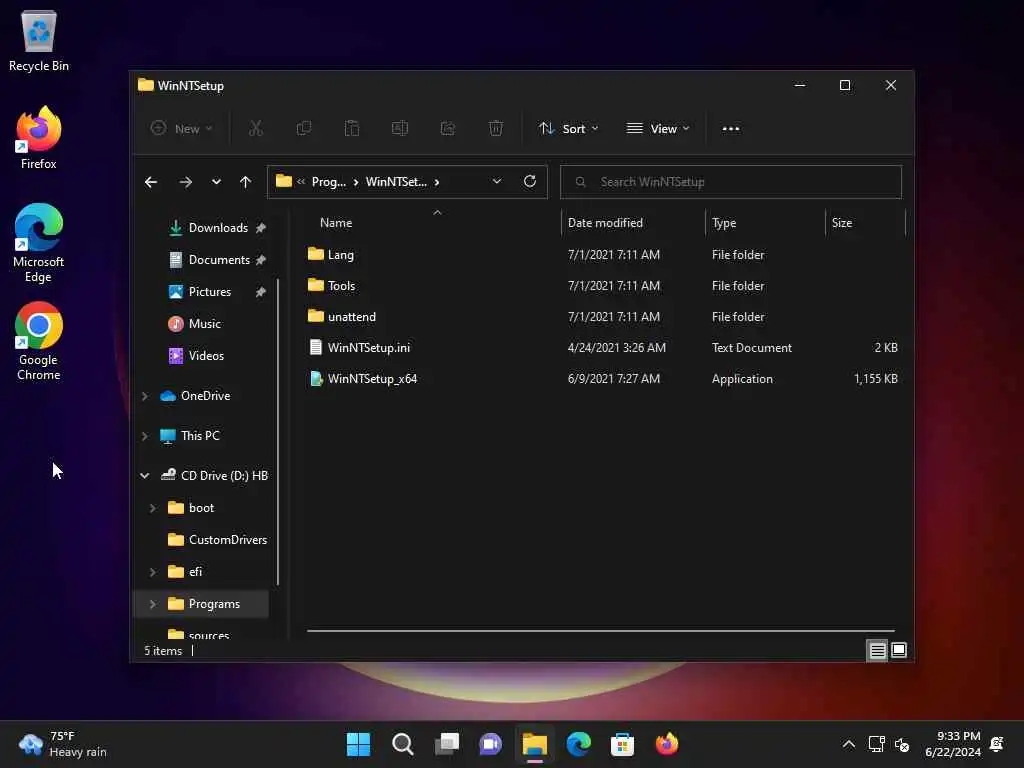
Task: Open the notification bell icon
Action: click(997, 744)
